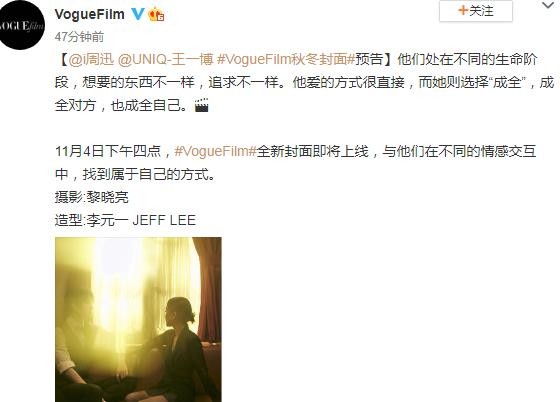Viewport: 560px width, 402px height.
Task: Open the #VogueFilm# hashtag in second paragraph
Action: [x=215, y=151]
